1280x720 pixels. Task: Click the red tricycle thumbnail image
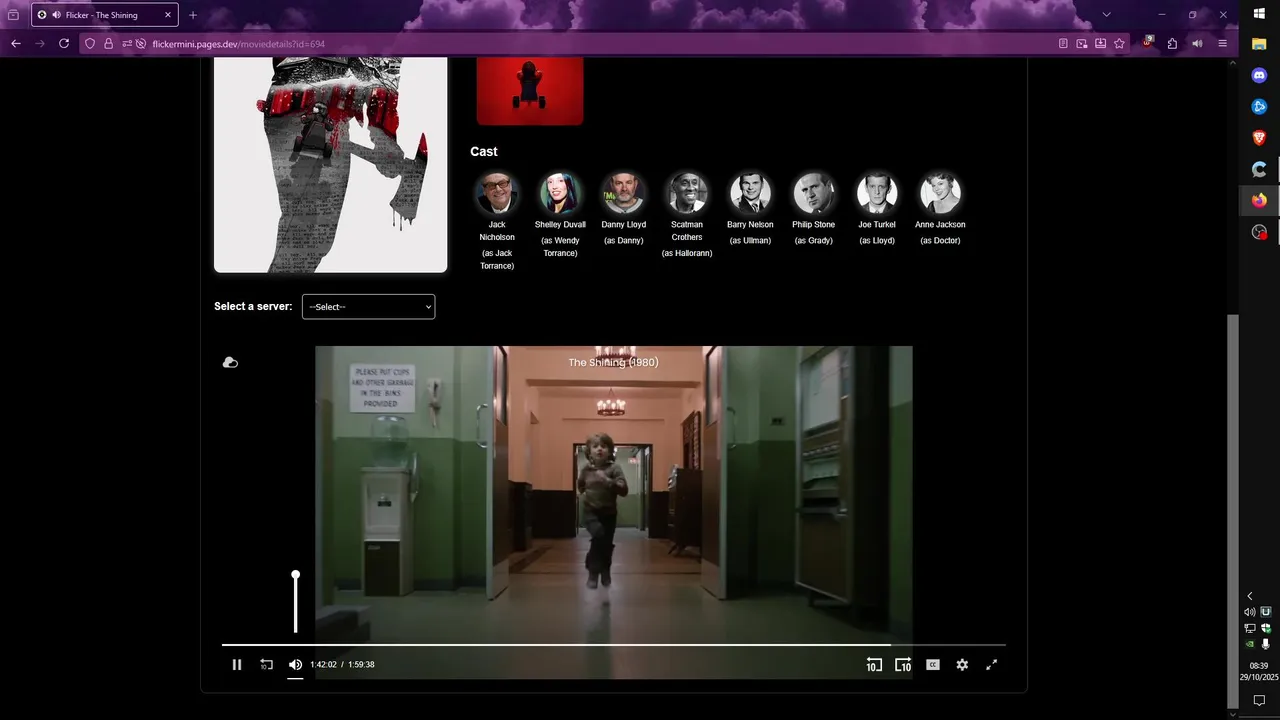click(530, 91)
